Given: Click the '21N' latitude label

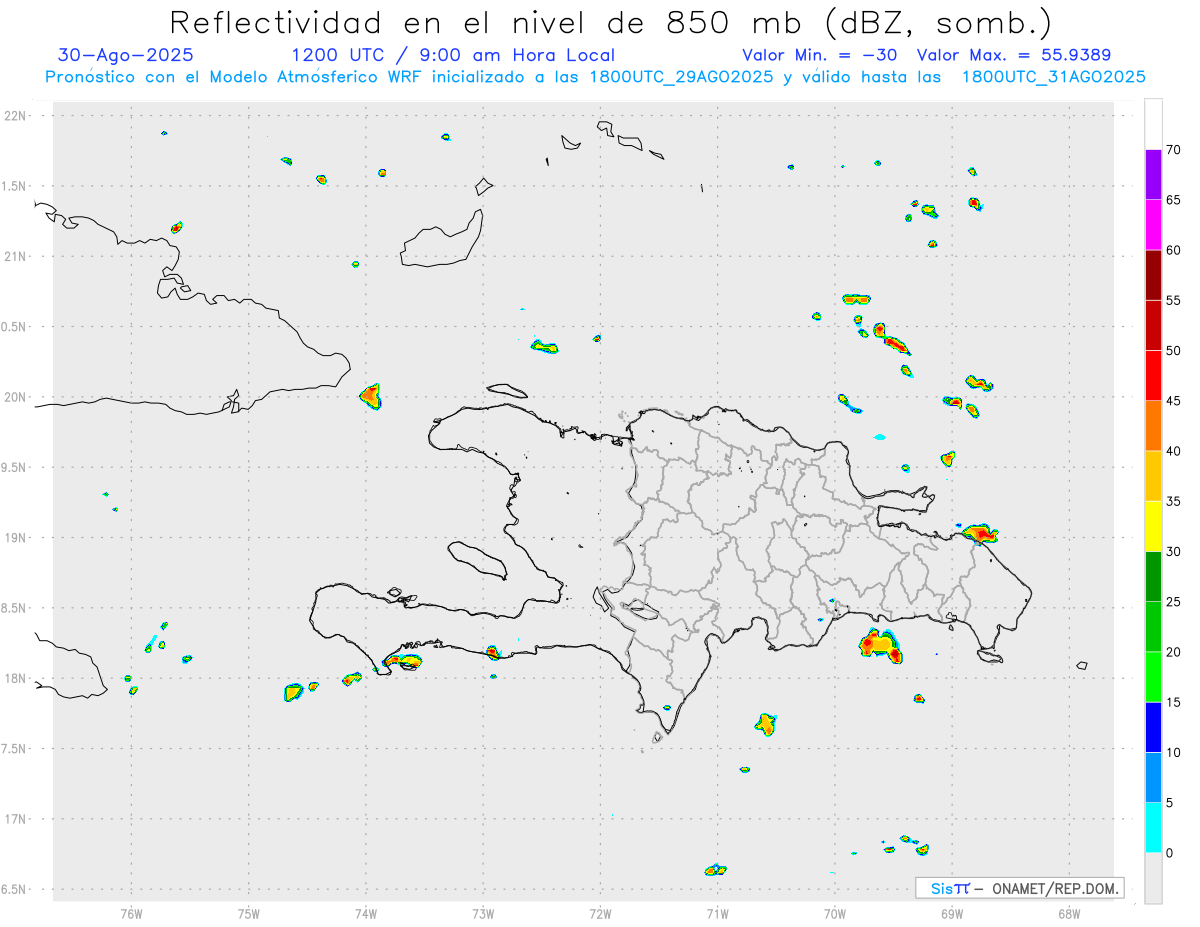Looking at the screenshot, I should tap(17, 256).
